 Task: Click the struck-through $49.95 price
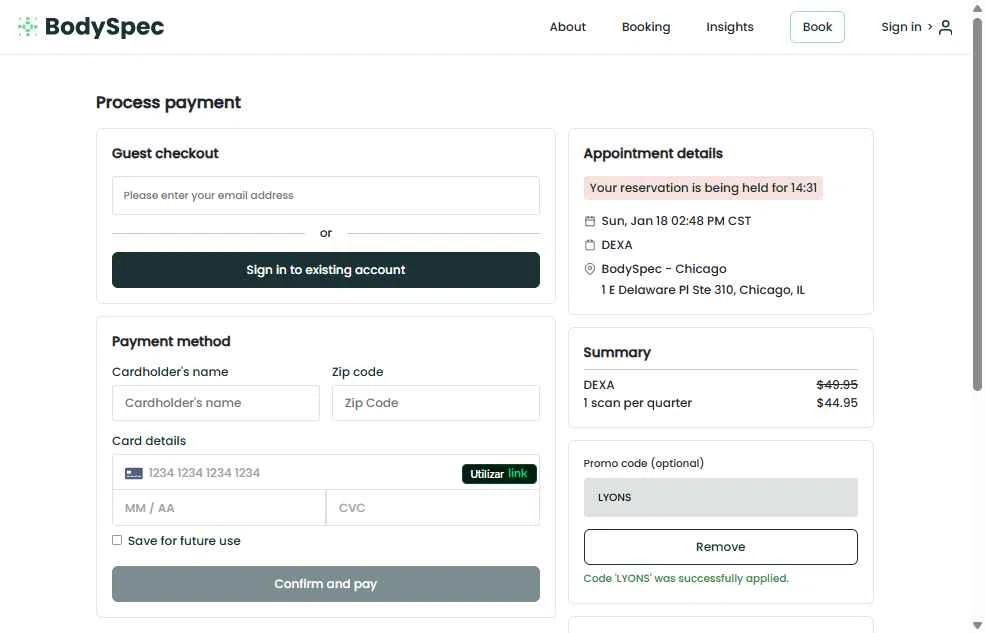837,384
